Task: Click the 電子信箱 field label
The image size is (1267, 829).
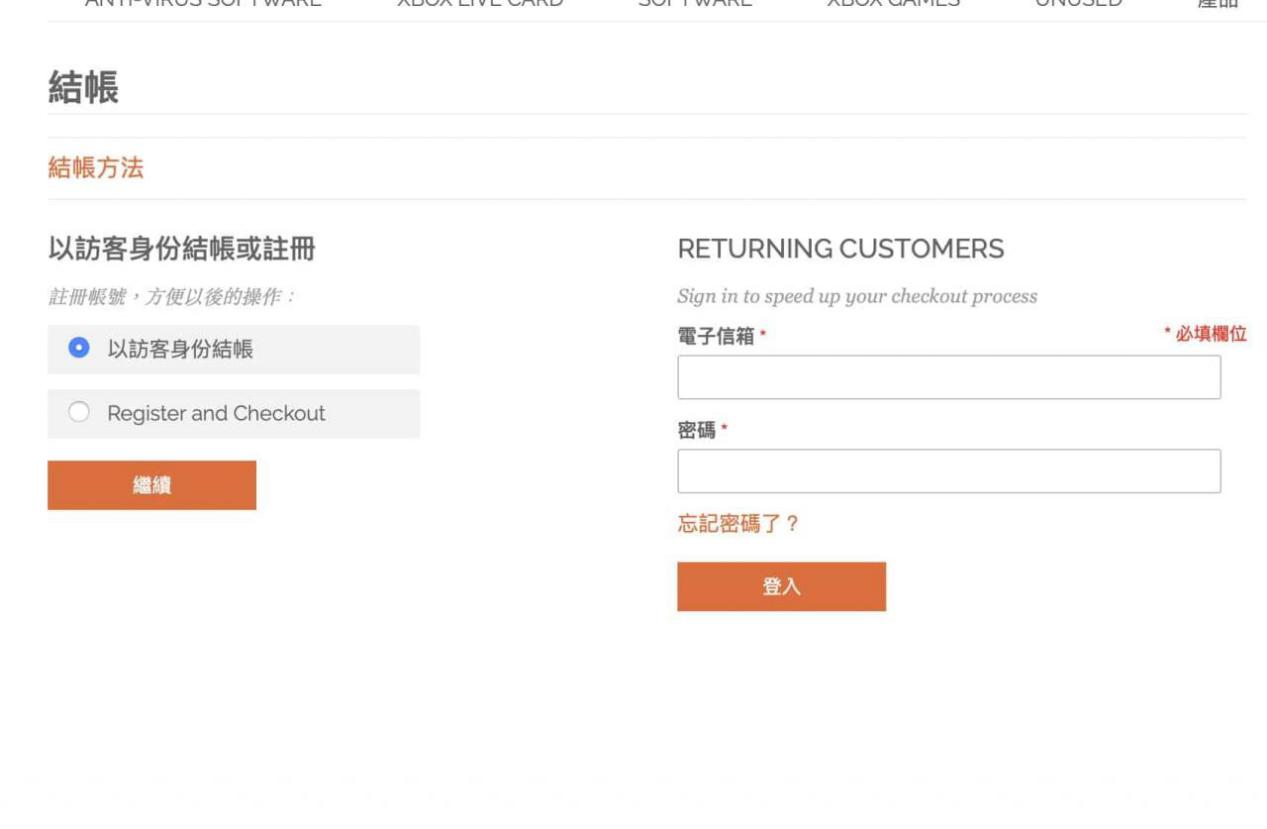Action: point(716,337)
